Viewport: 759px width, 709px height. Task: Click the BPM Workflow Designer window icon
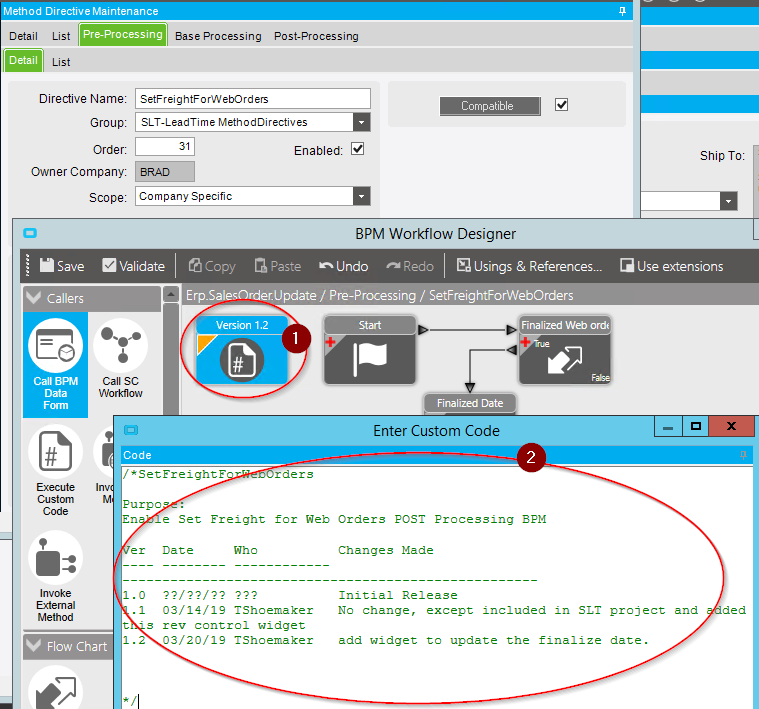30,233
